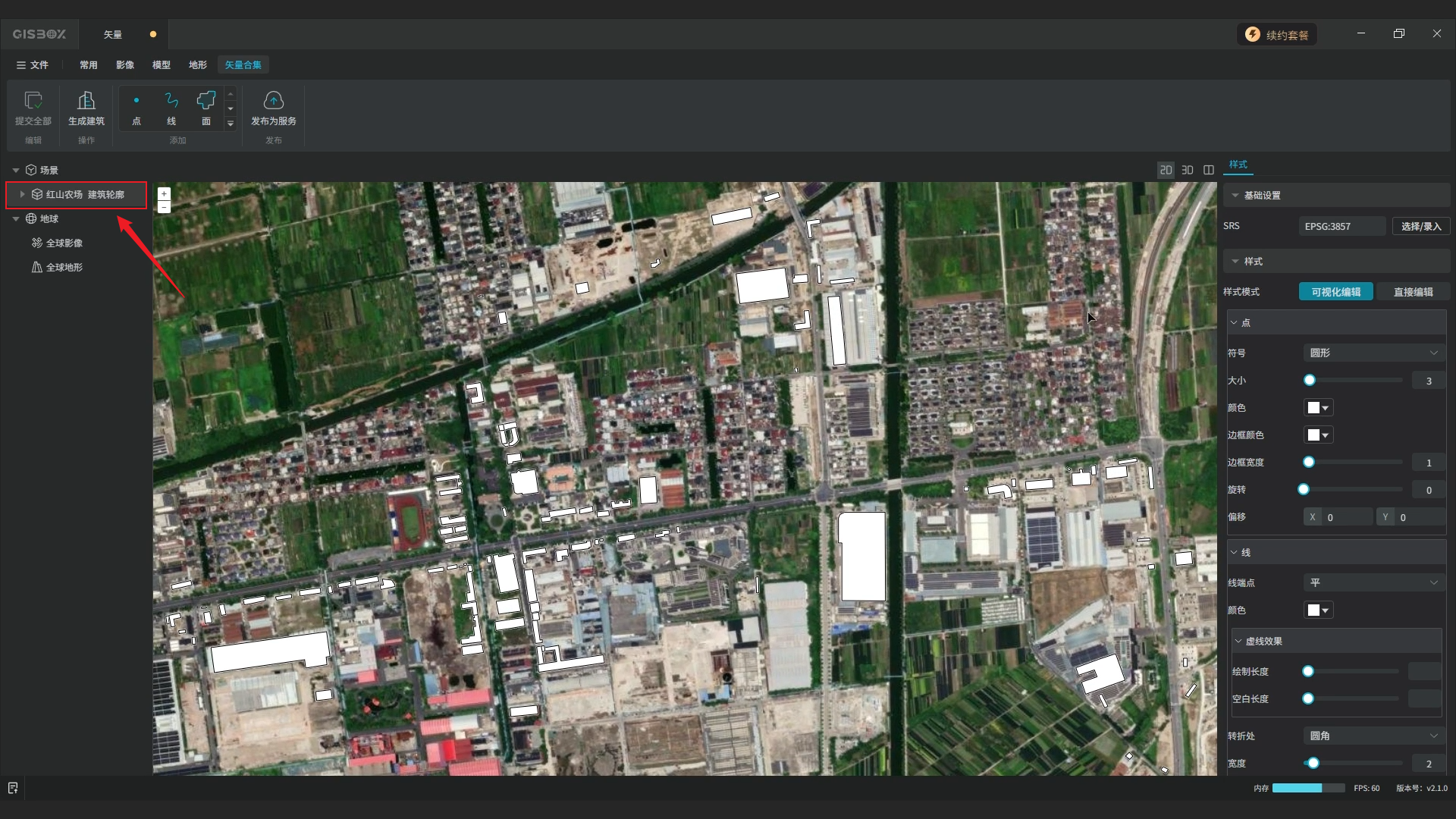Click the split view icon beside 3D
Screen dimensions: 1456x819
(x=1209, y=170)
